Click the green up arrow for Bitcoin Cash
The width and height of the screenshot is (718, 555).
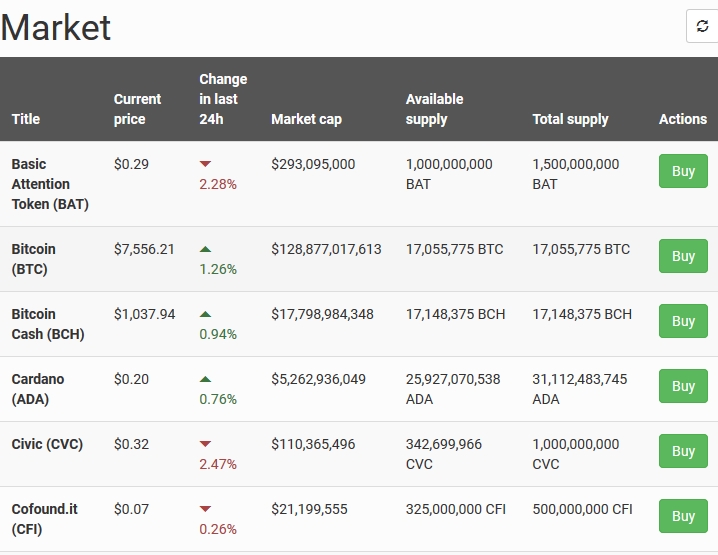205,314
